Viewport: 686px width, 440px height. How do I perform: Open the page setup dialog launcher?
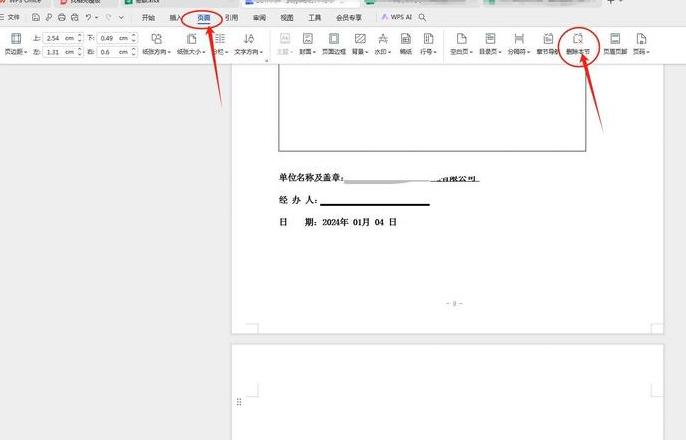pos(266,61)
